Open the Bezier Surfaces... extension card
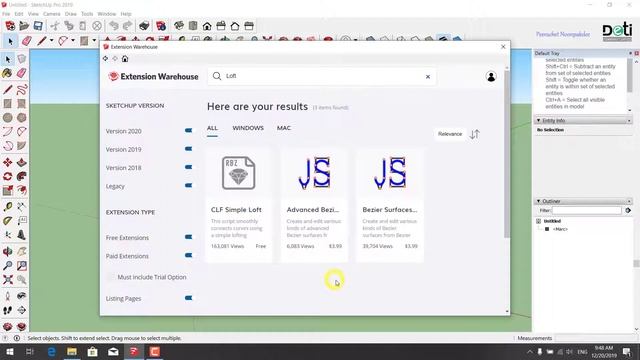640x360 pixels. (x=390, y=205)
